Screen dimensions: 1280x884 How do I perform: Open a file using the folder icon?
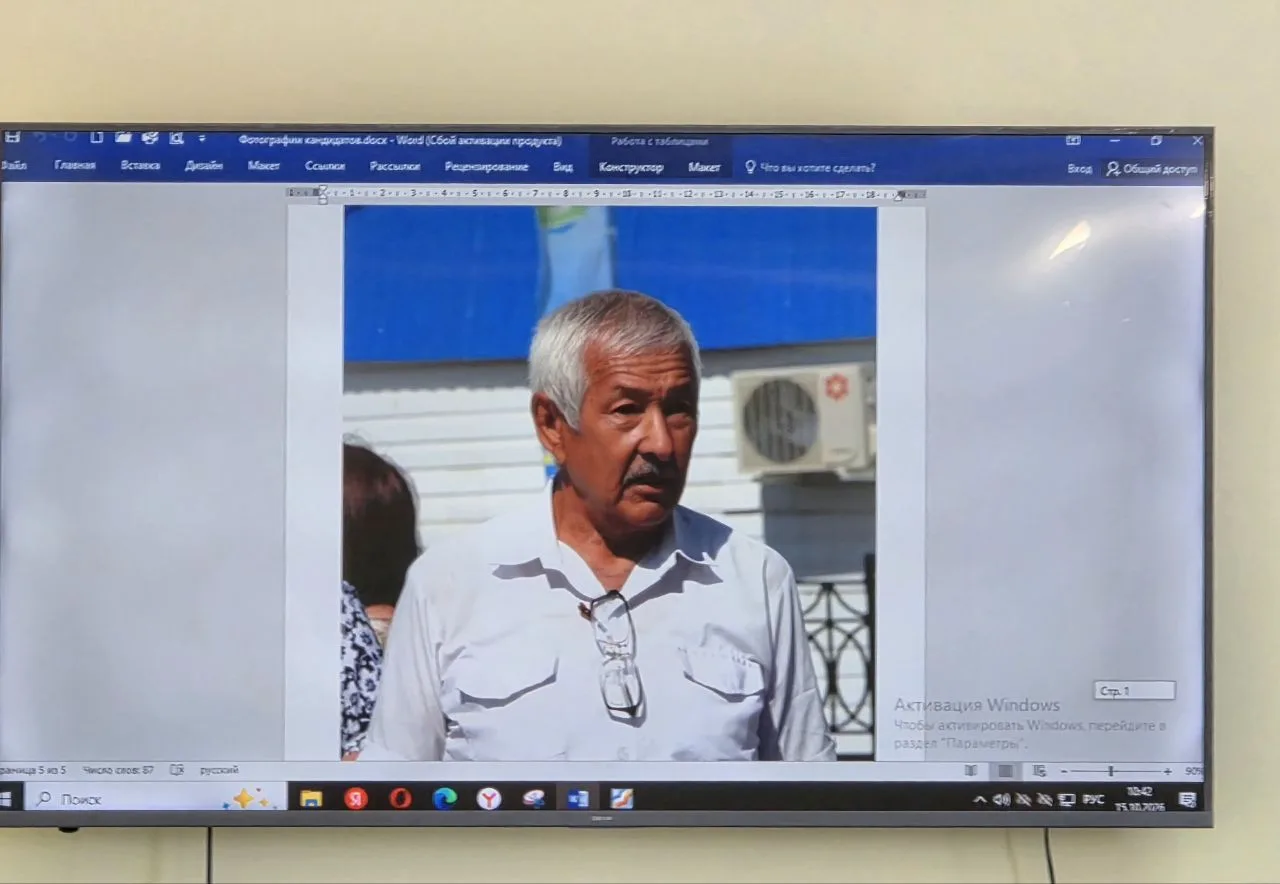(123, 138)
